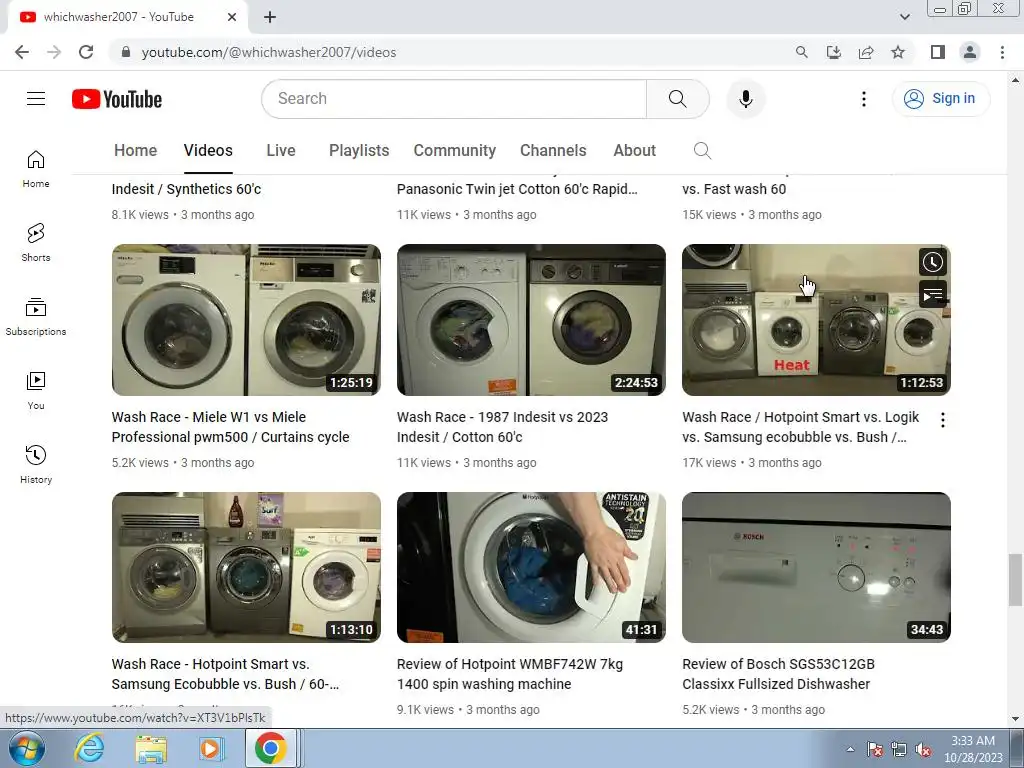The image size is (1024, 768).
Task: Add Hotpoint Smart vs. Logik video to Watch later
Action: coord(933,262)
